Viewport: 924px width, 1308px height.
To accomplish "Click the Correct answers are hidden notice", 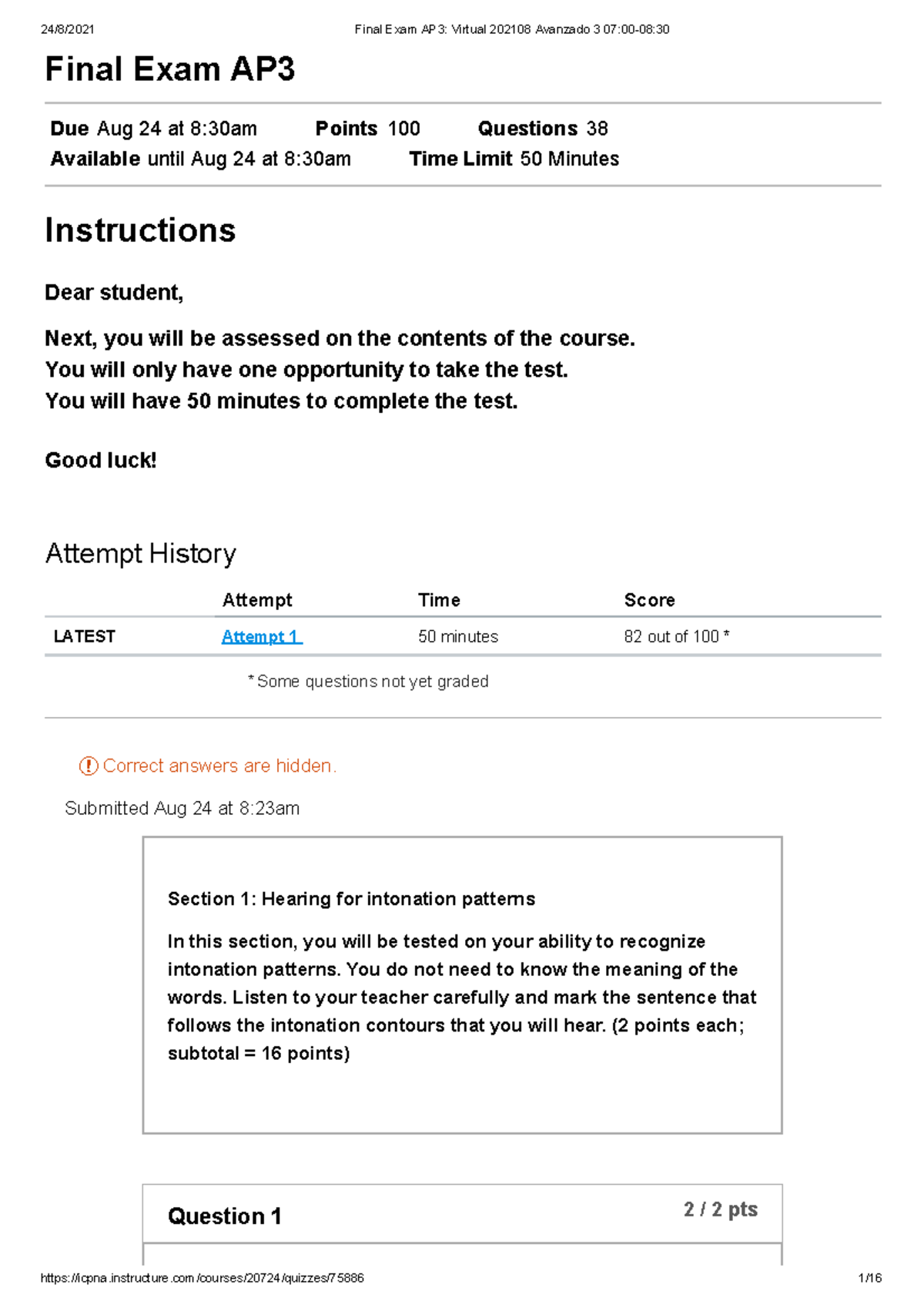I will coord(219,766).
